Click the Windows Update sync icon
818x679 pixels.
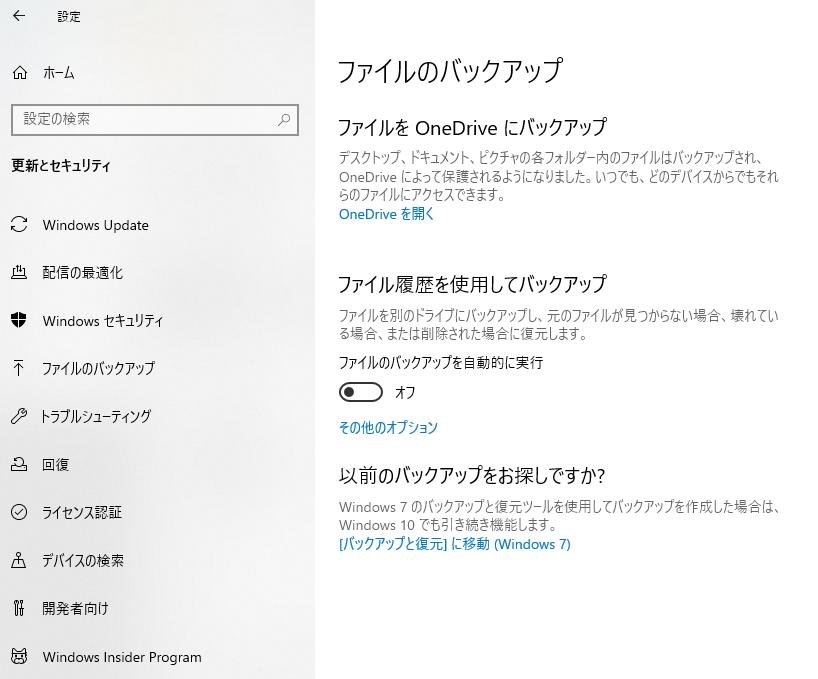pyautogui.click(x=19, y=225)
